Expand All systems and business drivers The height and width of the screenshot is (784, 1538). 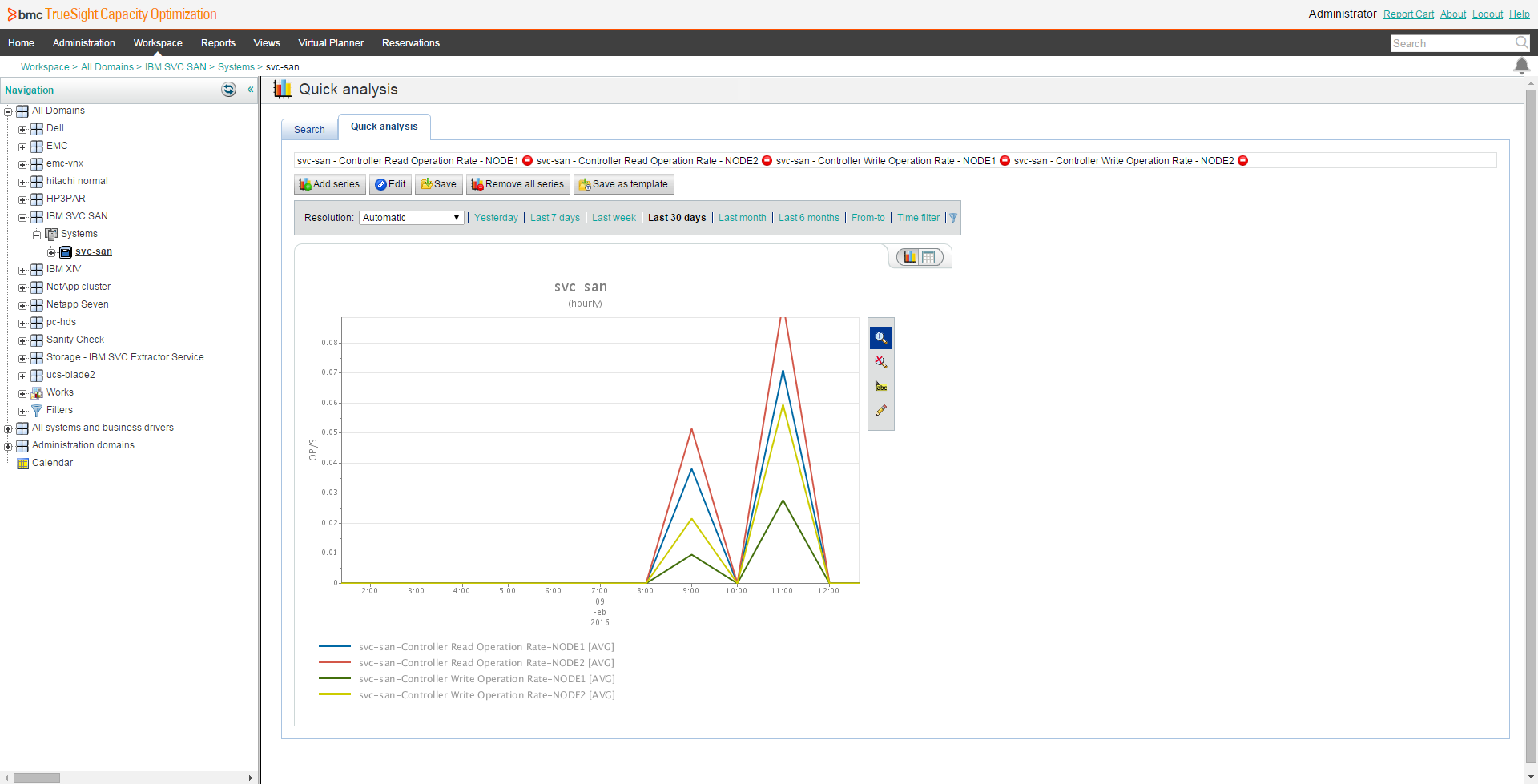pyautogui.click(x=8, y=429)
